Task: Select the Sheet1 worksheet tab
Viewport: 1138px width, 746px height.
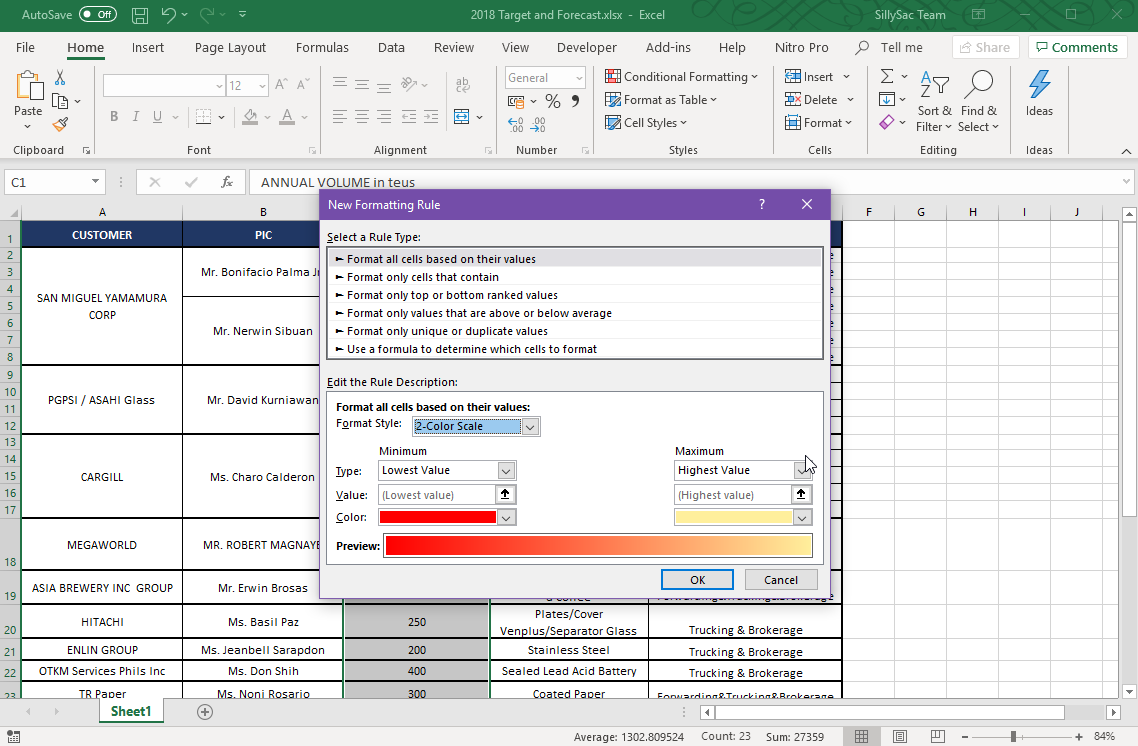Action: click(131, 711)
